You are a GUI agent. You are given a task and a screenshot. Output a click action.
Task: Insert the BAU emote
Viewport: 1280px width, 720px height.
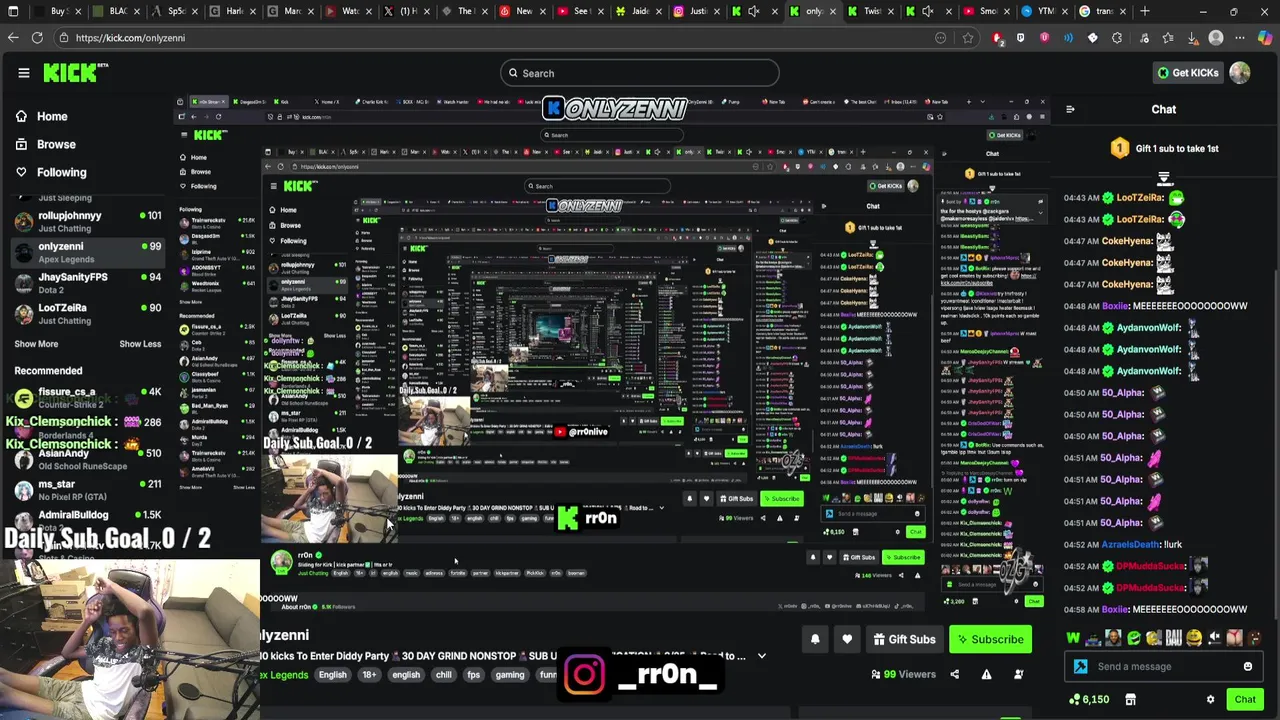[x=1174, y=638]
